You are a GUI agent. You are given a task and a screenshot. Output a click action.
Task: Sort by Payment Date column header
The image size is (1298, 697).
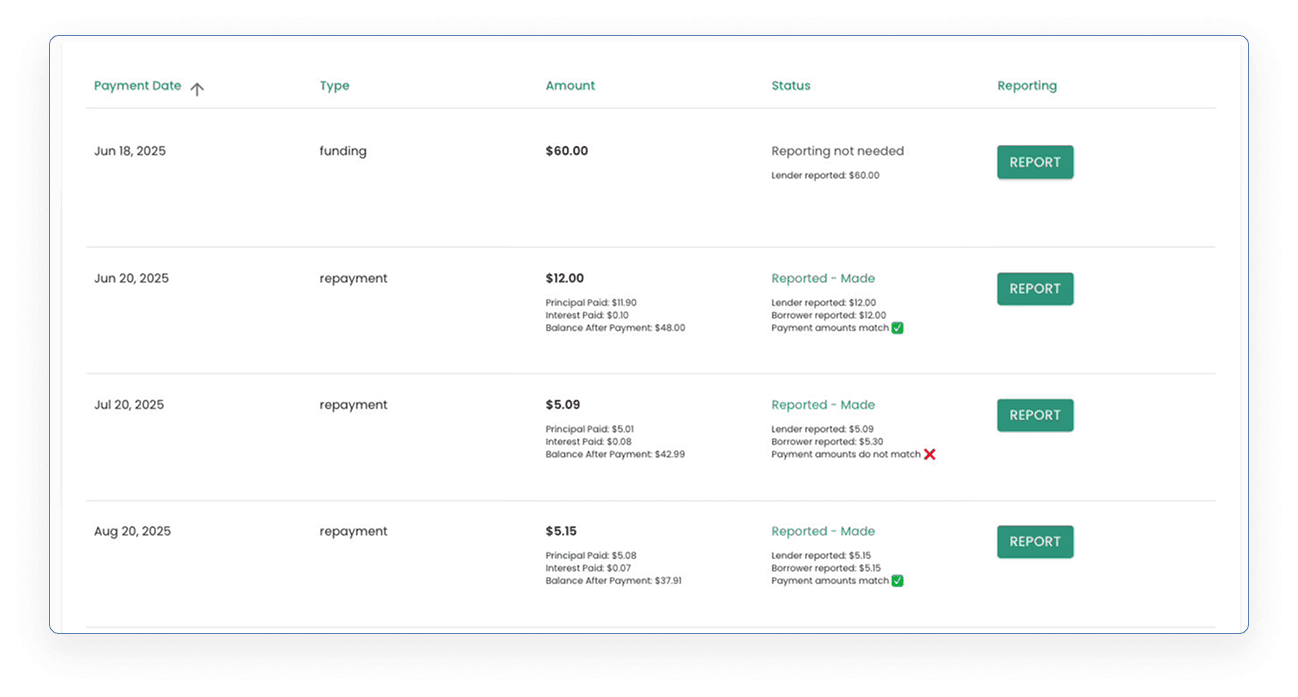tap(138, 86)
